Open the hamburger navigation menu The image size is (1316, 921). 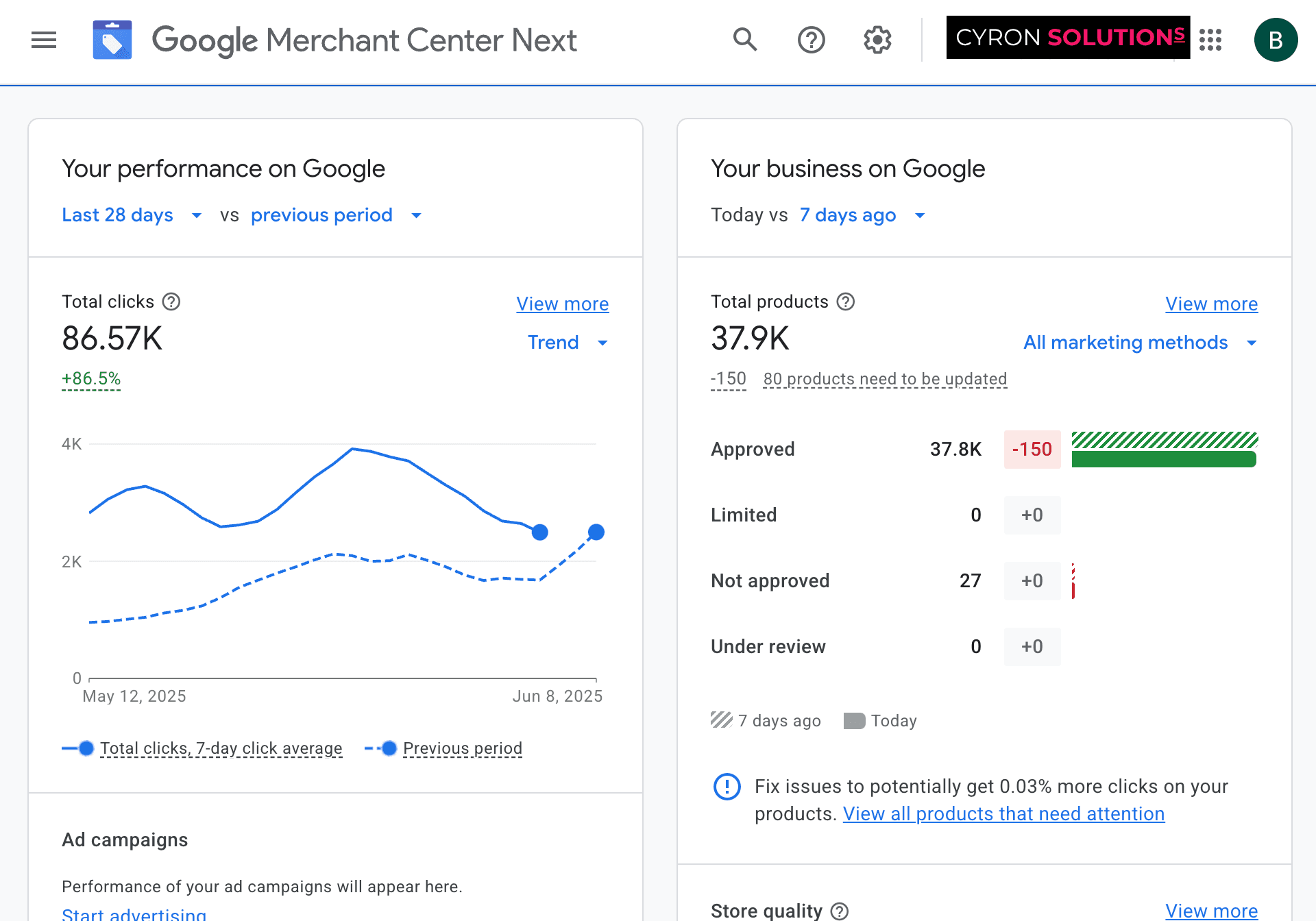click(44, 40)
